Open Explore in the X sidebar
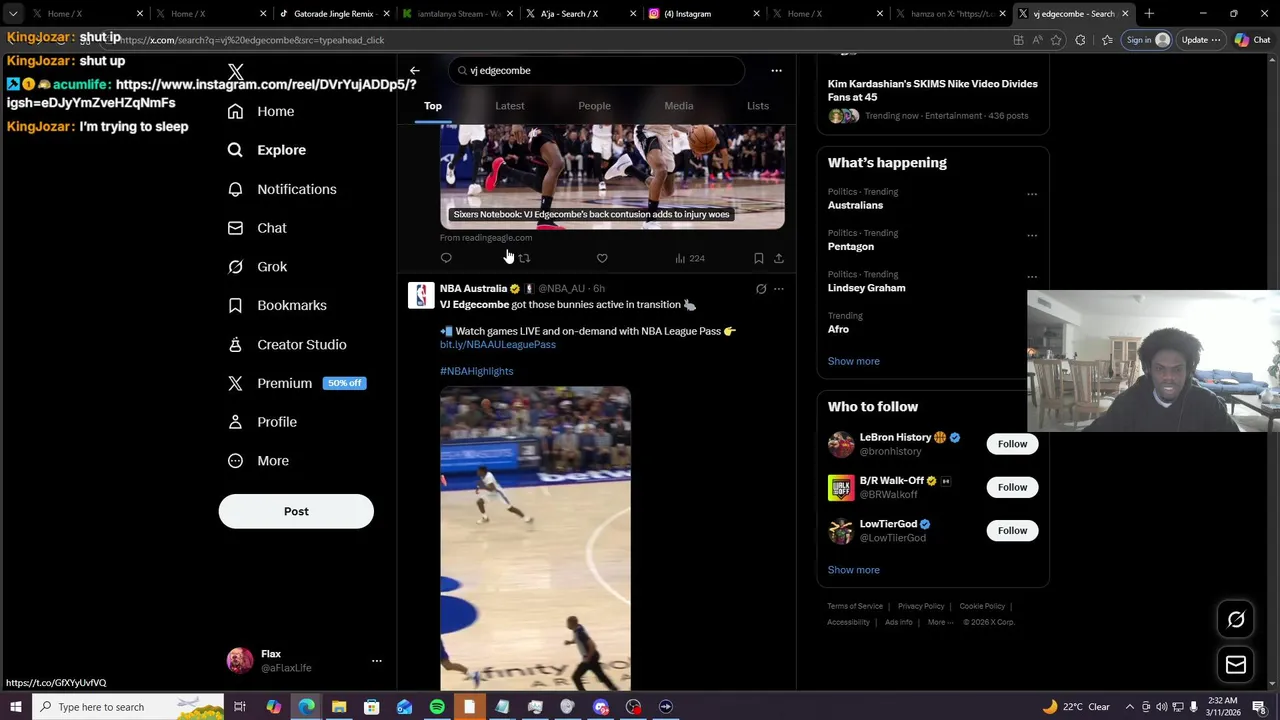This screenshot has height=720, width=1280. [x=267, y=150]
